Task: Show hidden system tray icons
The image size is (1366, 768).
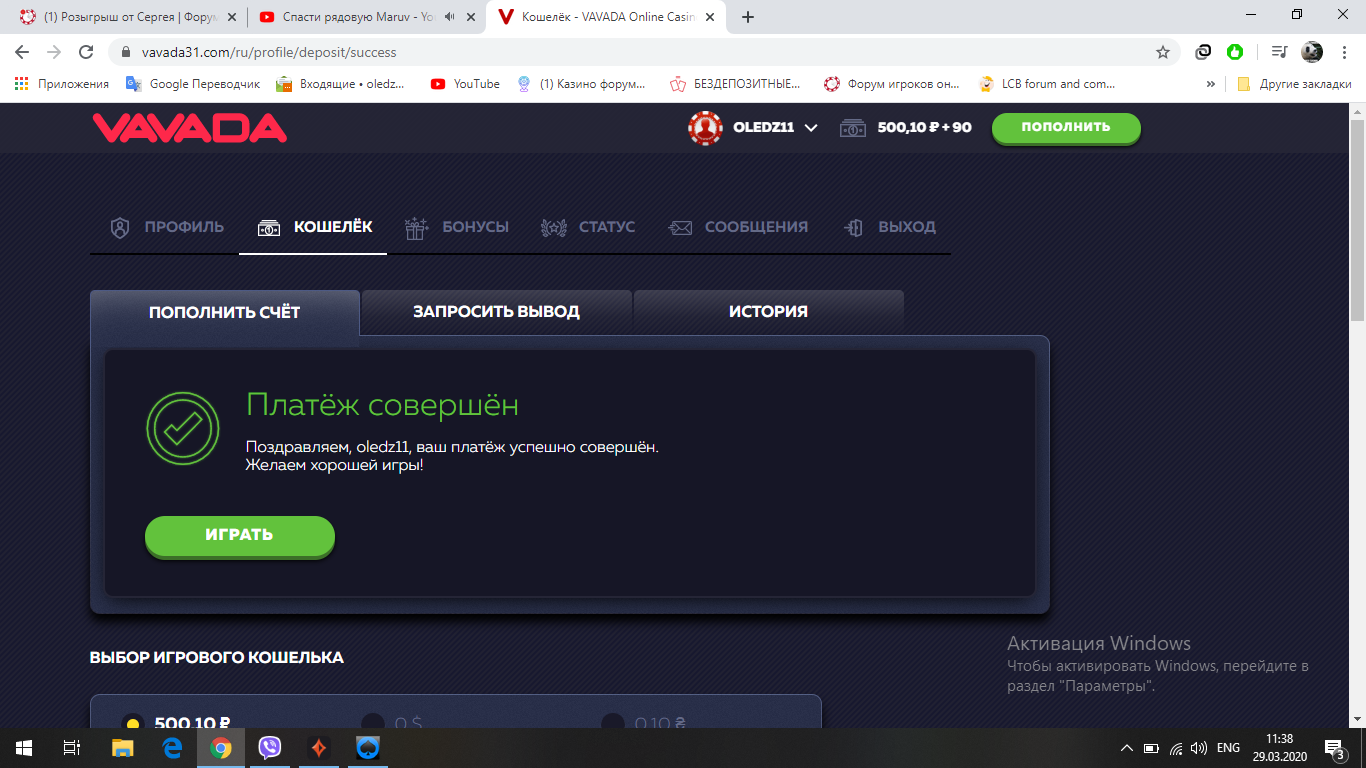Action: coord(1127,748)
